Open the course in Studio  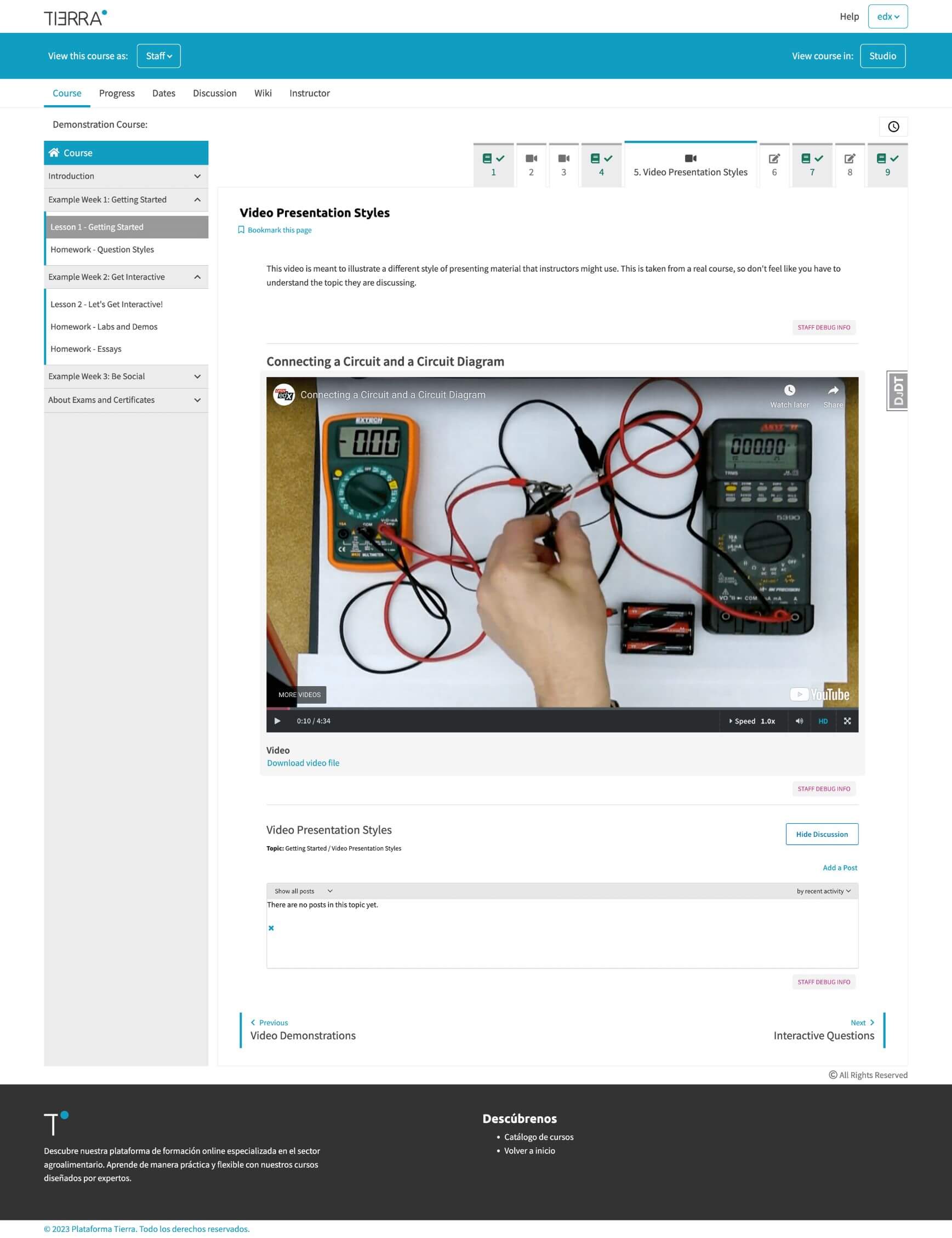[x=882, y=55]
